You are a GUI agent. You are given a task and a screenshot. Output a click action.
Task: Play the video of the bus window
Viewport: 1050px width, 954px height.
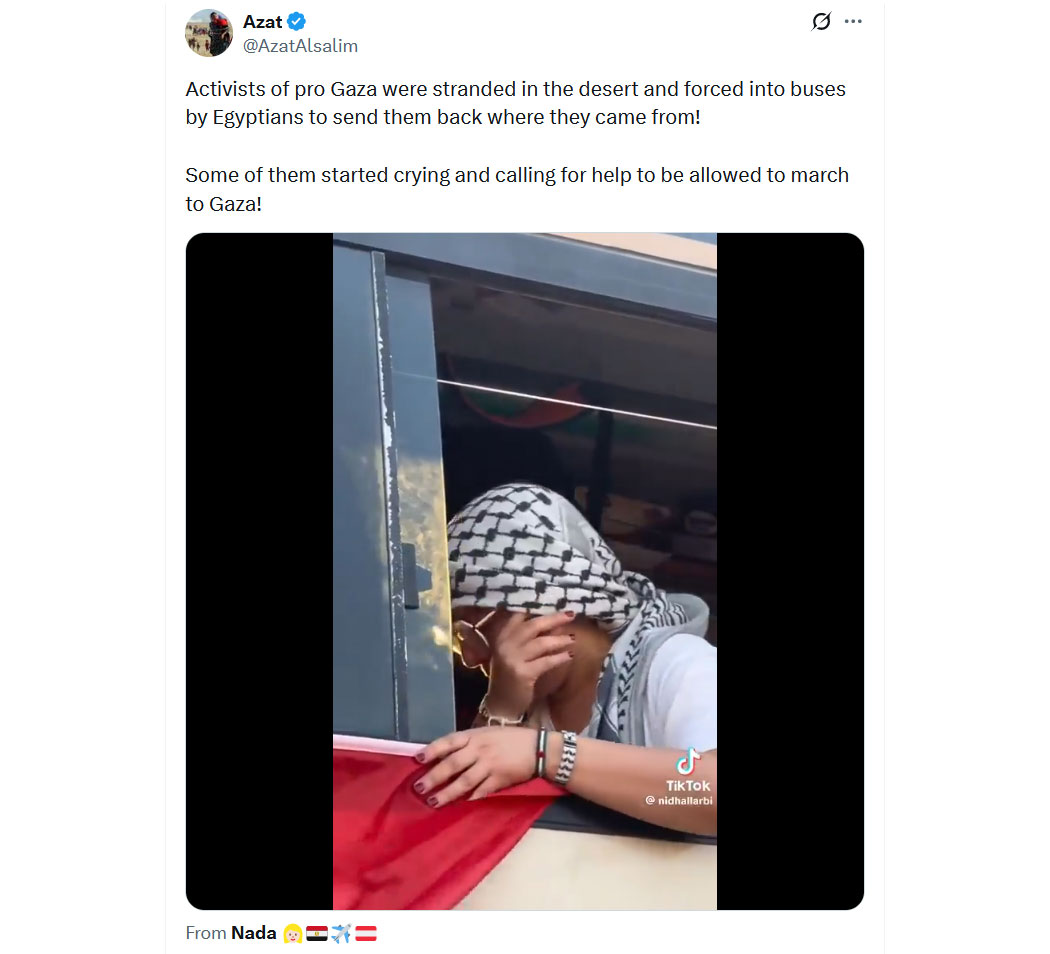point(524,571)
